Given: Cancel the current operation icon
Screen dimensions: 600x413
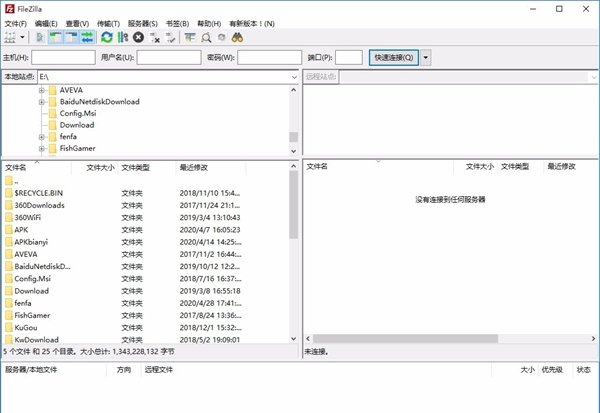Looking at the screenshot, I should pyautogui.click(x=138, y=38).
